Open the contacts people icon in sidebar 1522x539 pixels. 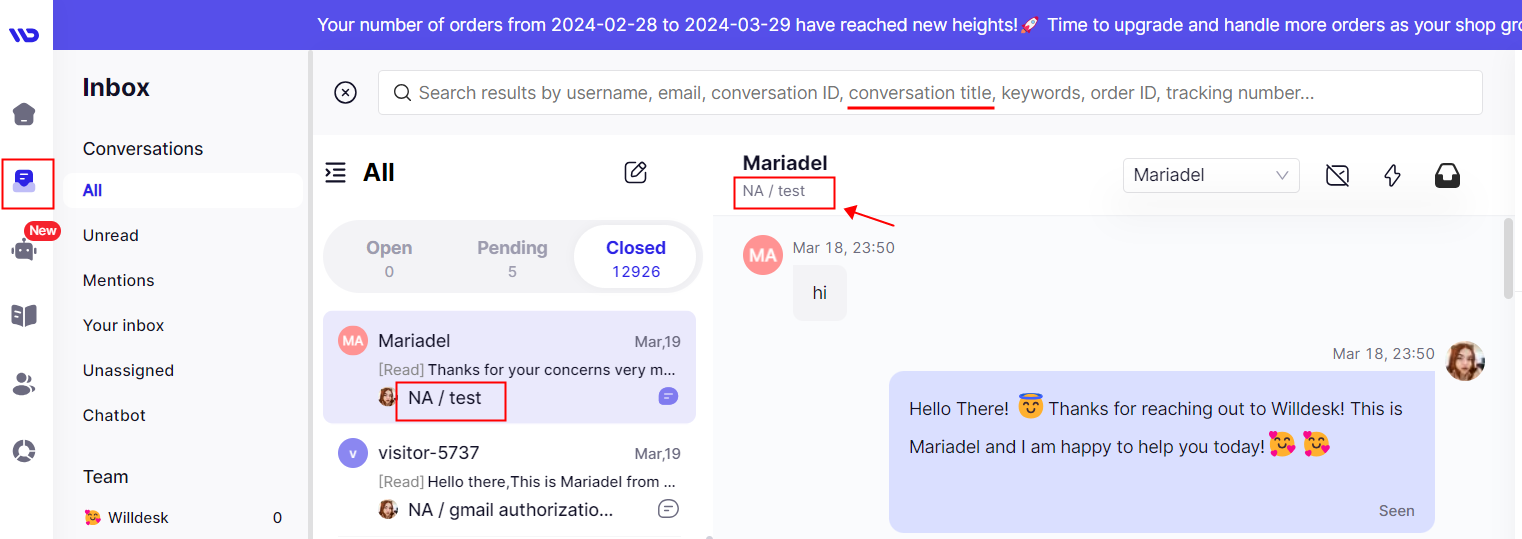click(x=24, y=384)
